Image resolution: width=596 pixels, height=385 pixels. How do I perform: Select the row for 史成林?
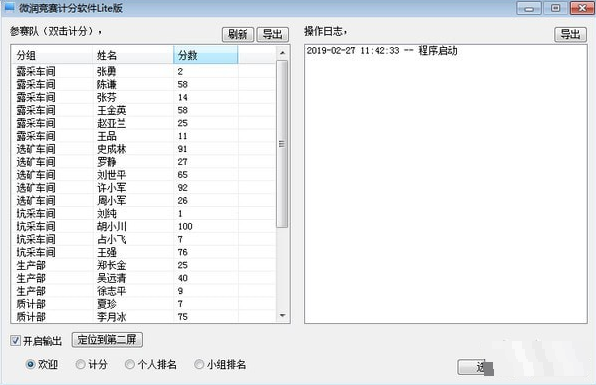coord(143,149)
